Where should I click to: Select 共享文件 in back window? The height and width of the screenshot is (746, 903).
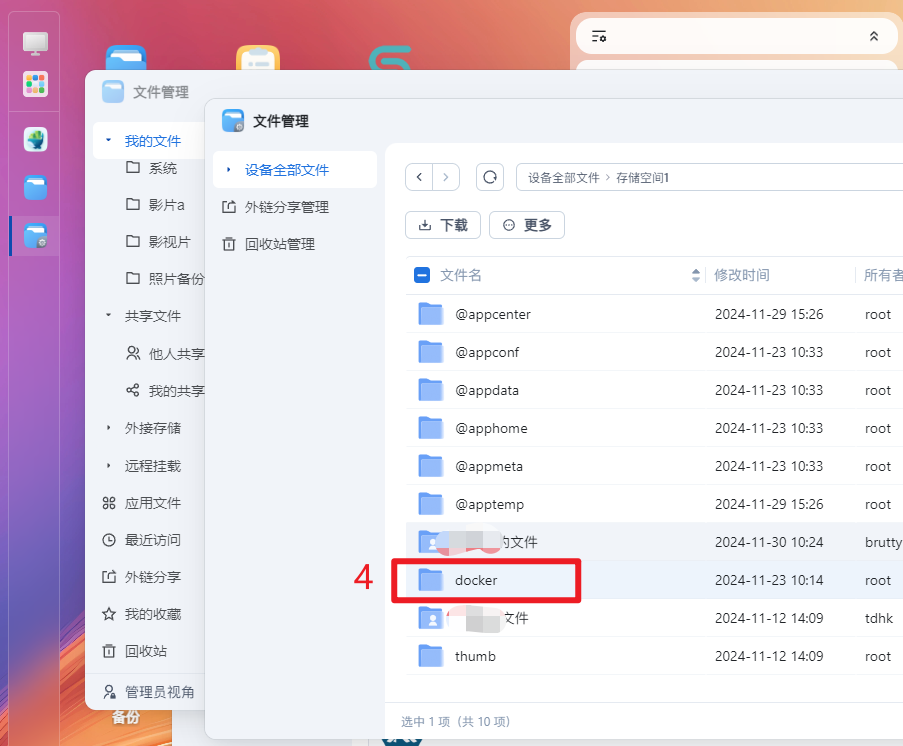click(x=153, y=316)
